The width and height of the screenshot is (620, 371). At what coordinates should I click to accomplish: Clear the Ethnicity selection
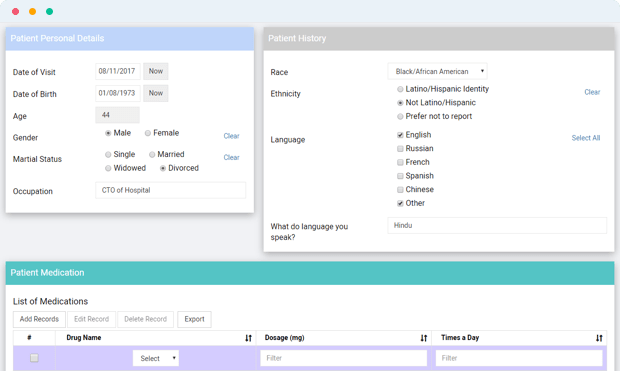tap(592, 92)
